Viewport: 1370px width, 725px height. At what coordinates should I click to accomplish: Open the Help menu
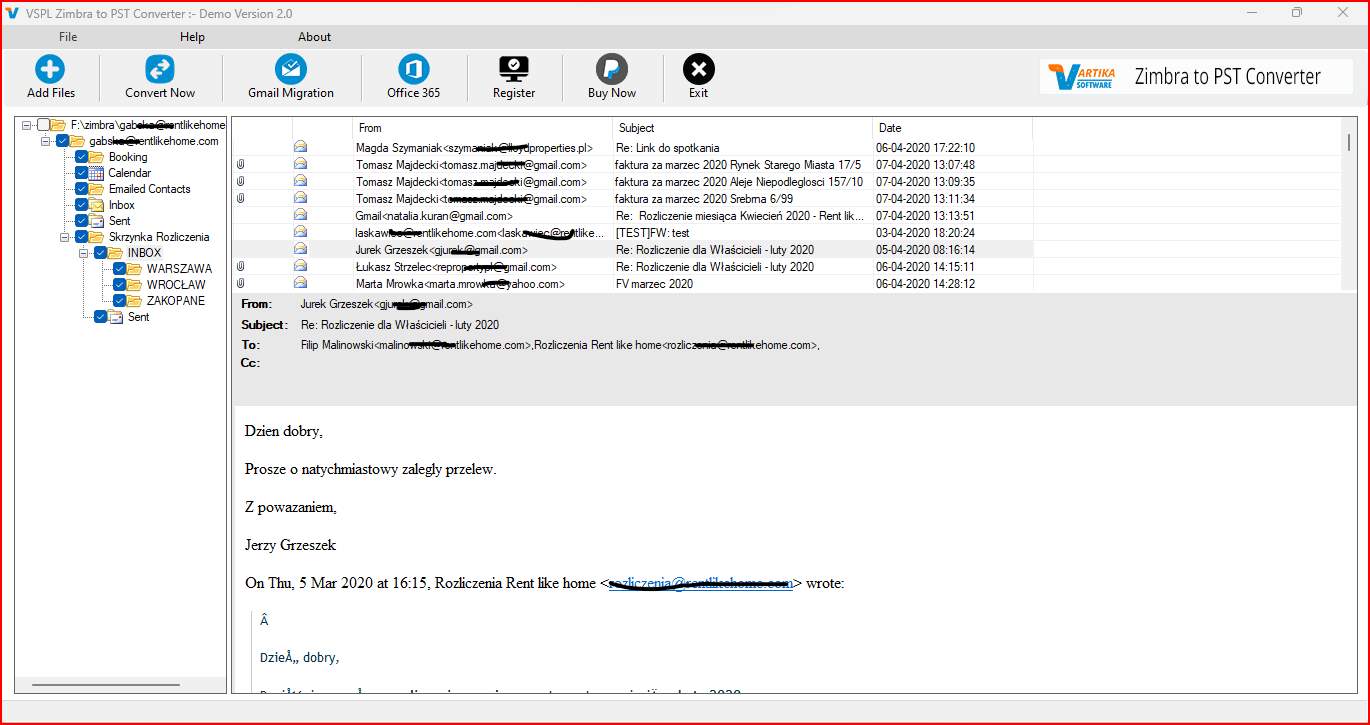tap(192, 37)
